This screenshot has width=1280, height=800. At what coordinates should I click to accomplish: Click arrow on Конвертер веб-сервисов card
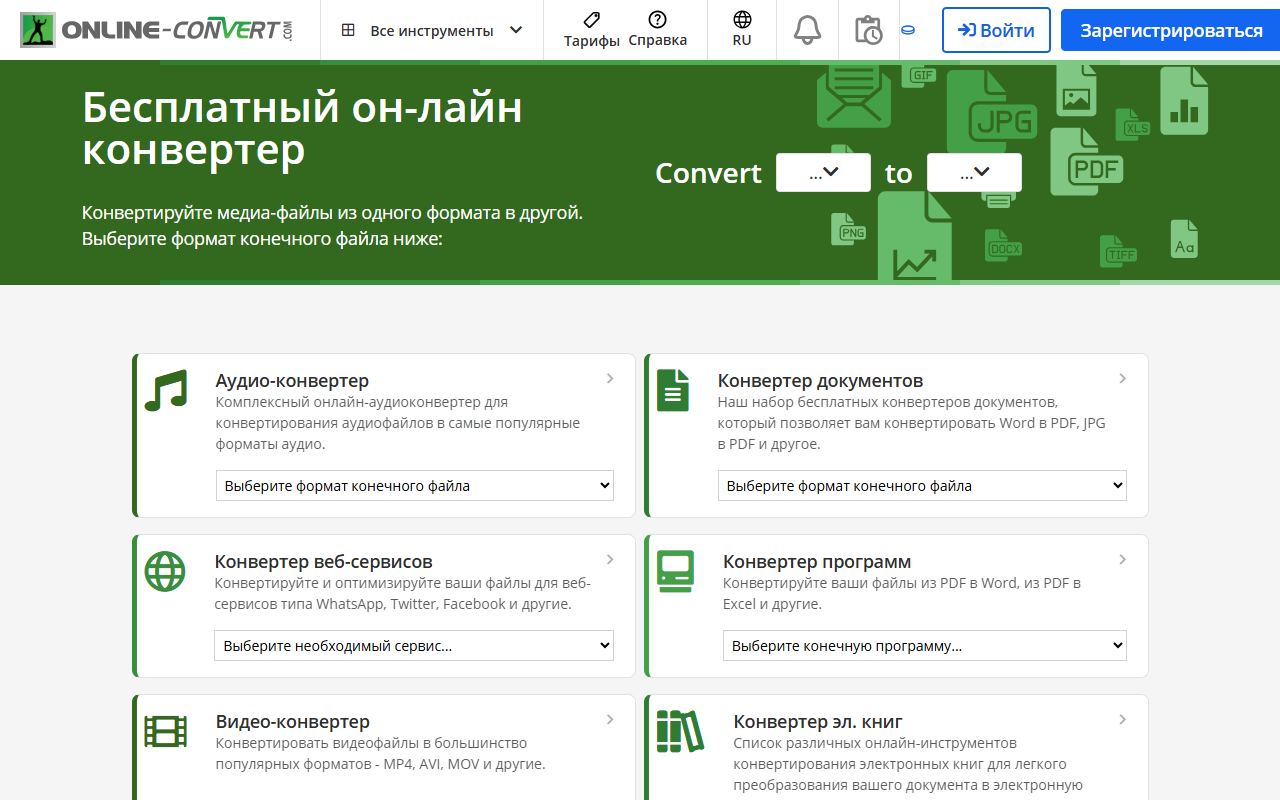[x=610, y=559]
